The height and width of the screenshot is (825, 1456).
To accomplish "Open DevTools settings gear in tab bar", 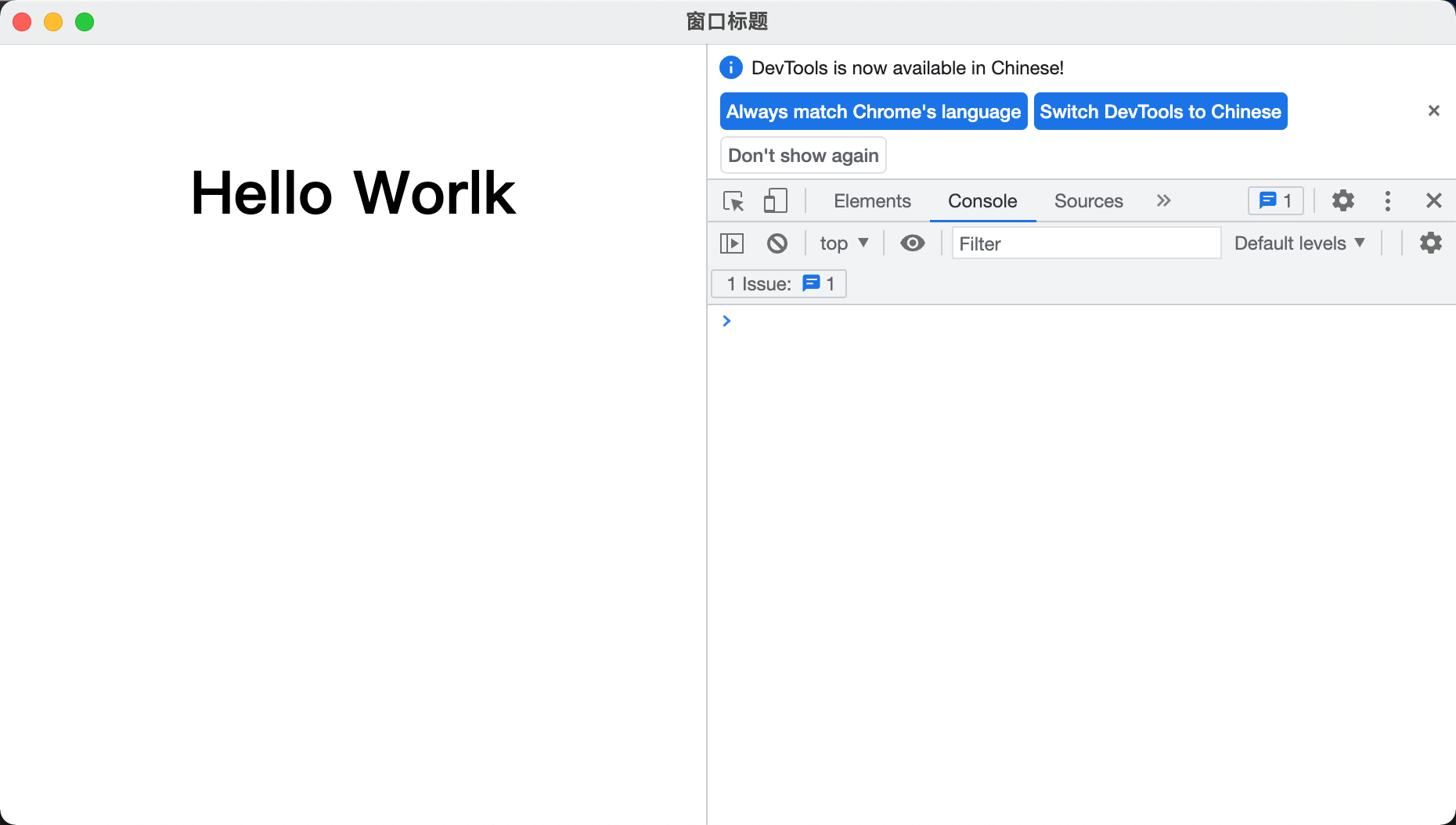I will point(1343,200).
